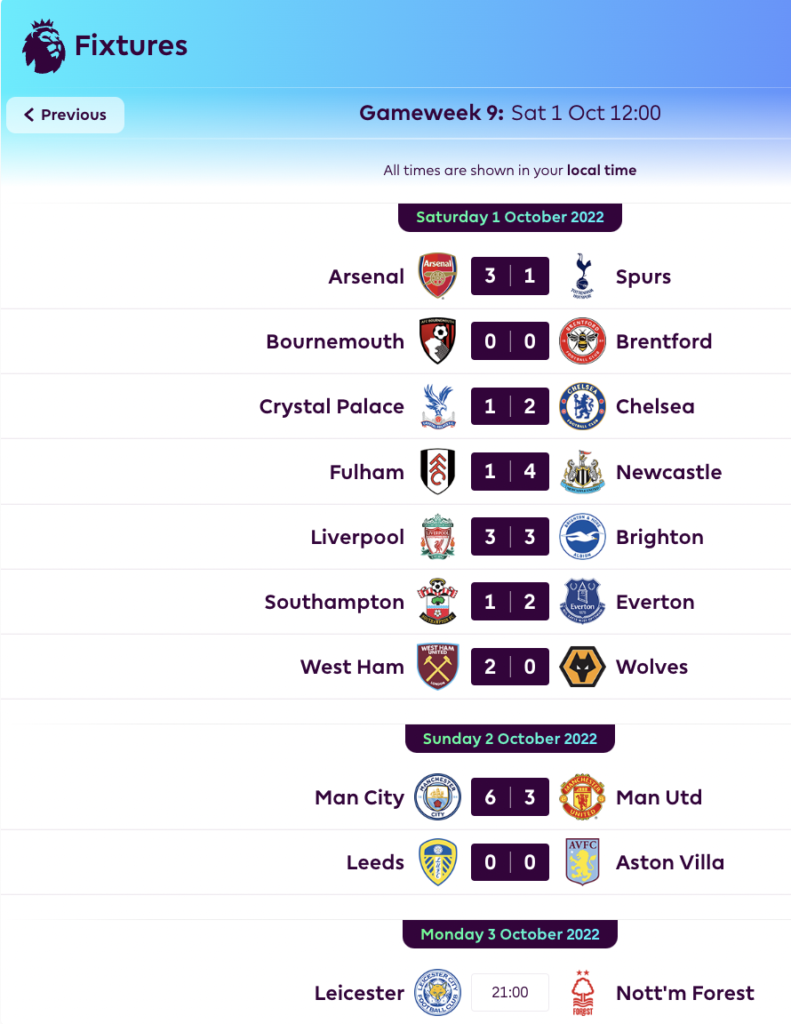Go to the Previous gameweek
This screenshot has width=791, height=1024.
[65, 115]
